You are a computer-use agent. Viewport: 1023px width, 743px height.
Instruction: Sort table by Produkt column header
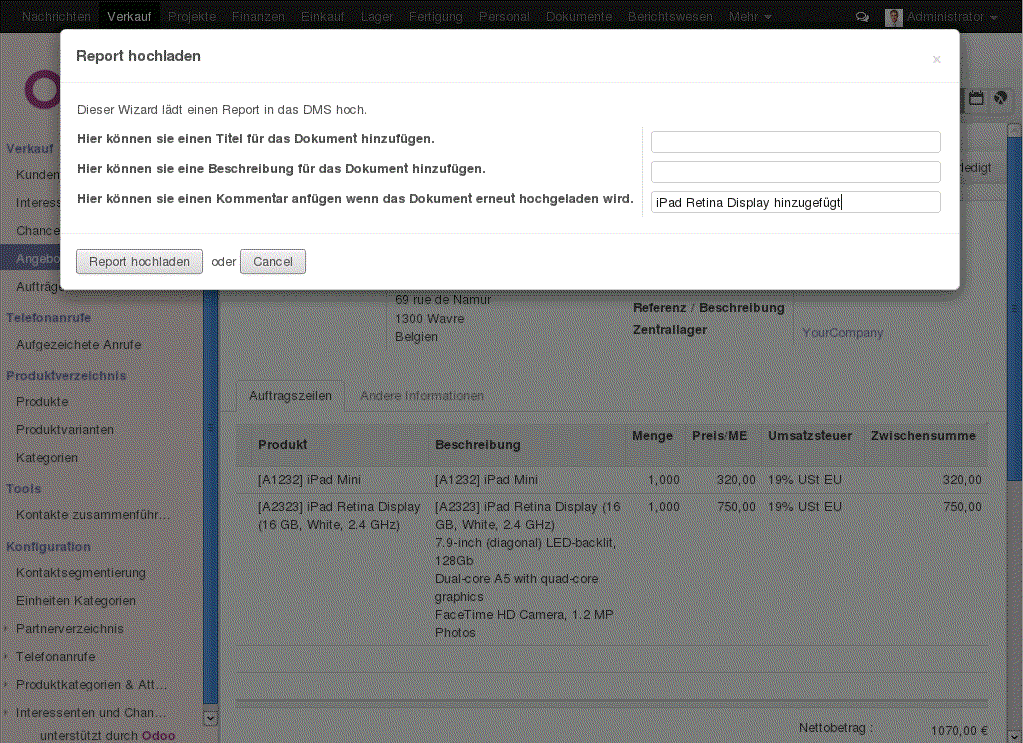pyautogui.click(x=282, y=445)
